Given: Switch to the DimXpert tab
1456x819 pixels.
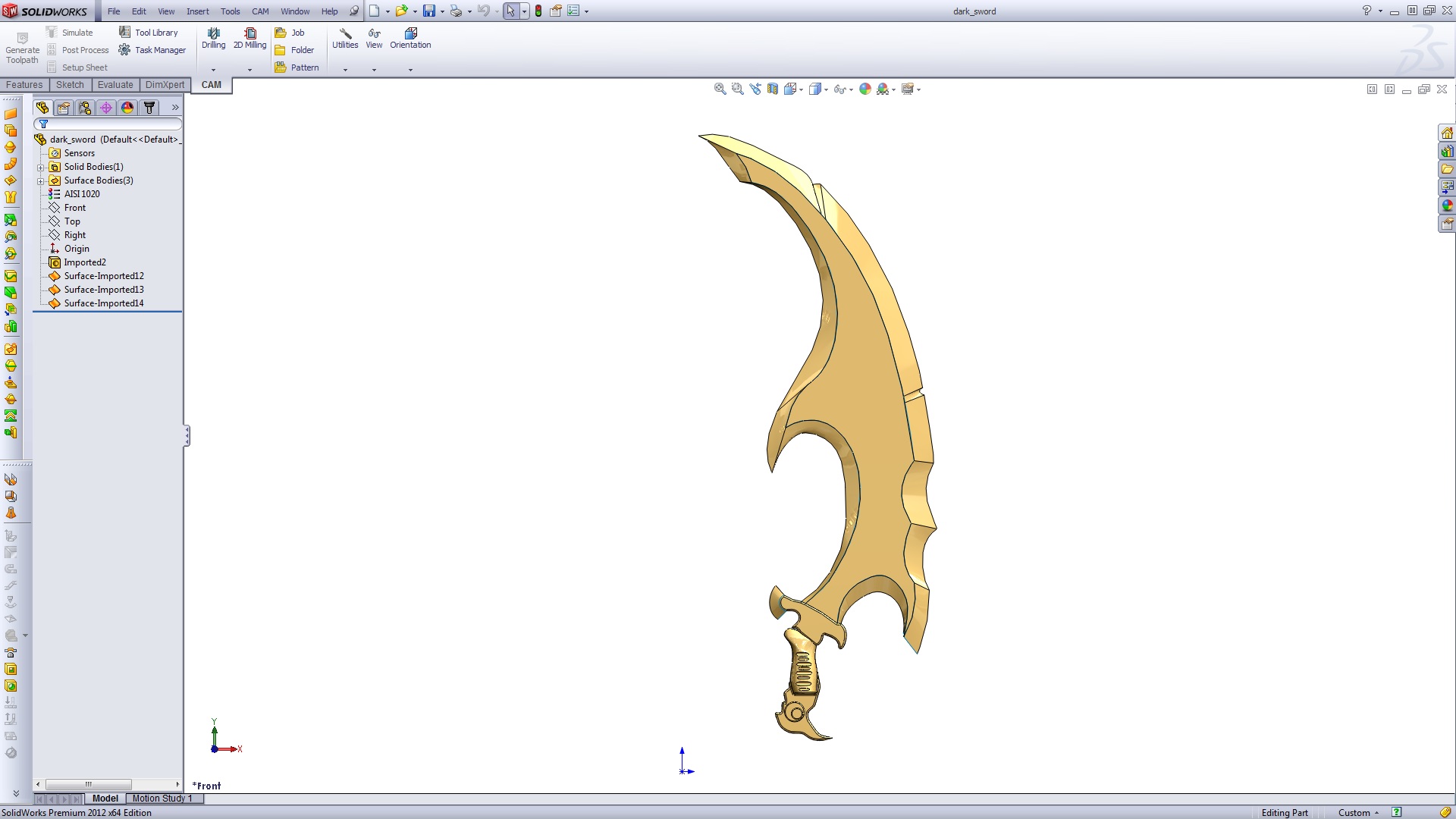Looking at the screenshot, I should point(165,85).
